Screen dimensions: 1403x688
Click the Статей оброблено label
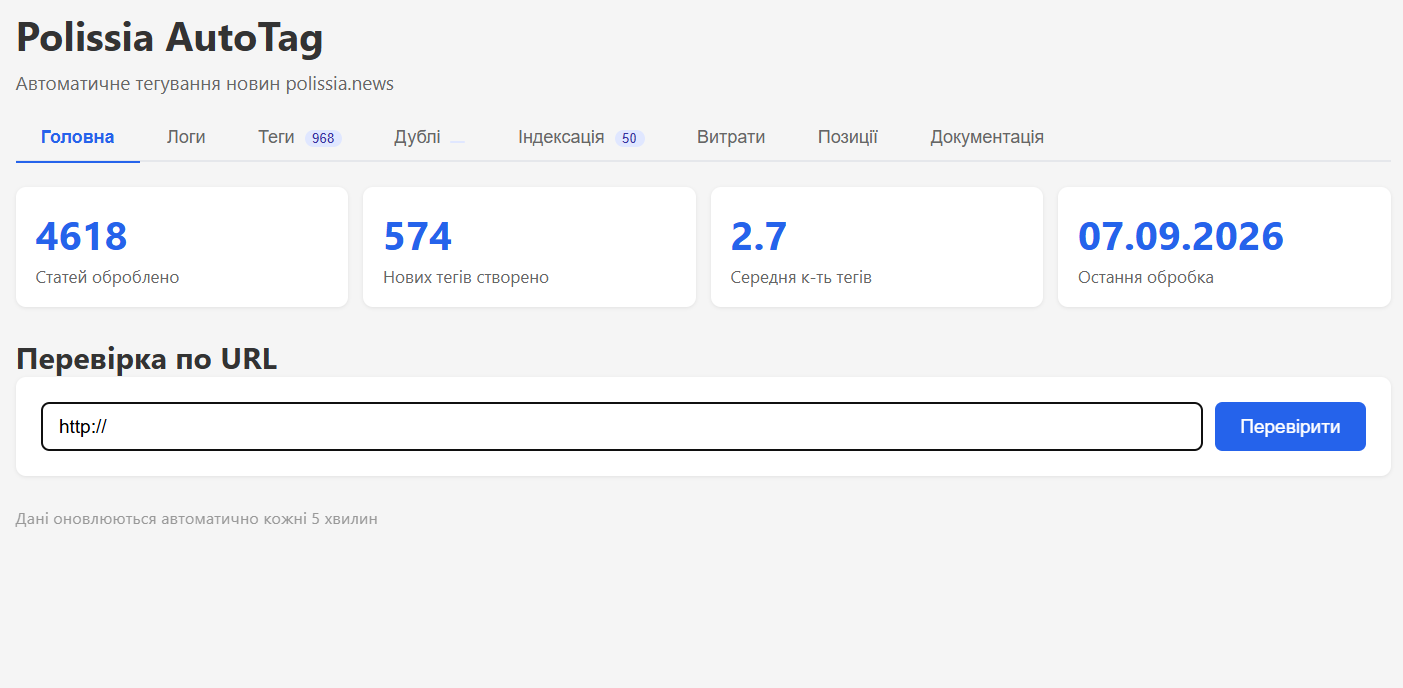pyautogui.click(x=107, y=277)
